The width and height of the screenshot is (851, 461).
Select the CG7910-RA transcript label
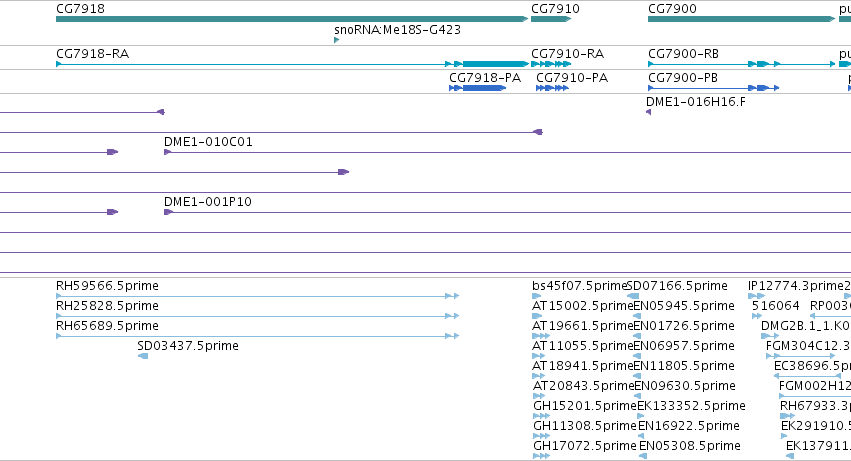point(568,54)
